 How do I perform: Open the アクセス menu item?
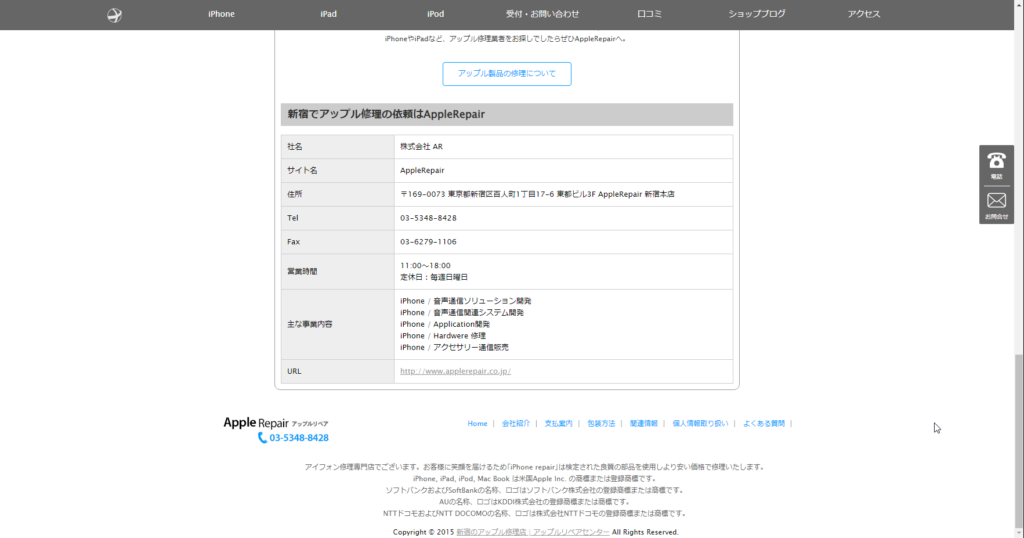click(x=864, y=14)
